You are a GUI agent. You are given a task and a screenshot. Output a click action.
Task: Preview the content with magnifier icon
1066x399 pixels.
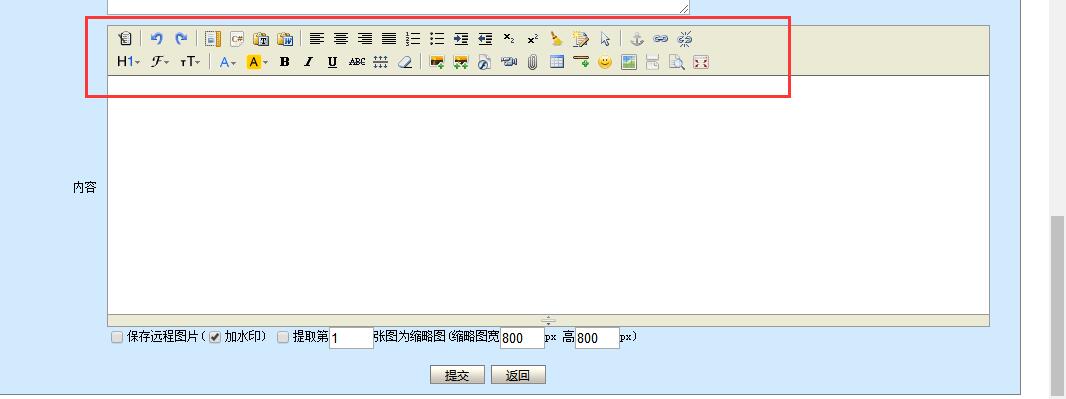pyautogui.click(x=676, y=62)
